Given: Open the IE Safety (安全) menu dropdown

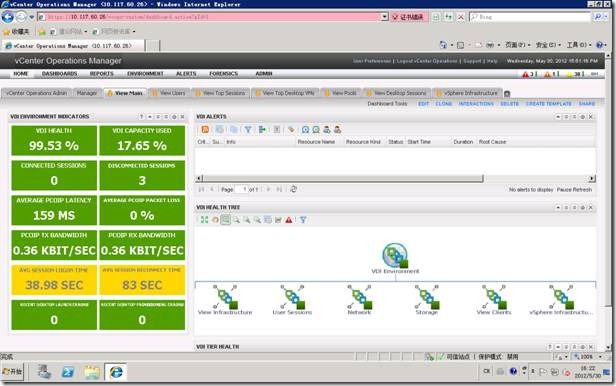Looking at the screenshot, I should (548, 45).
